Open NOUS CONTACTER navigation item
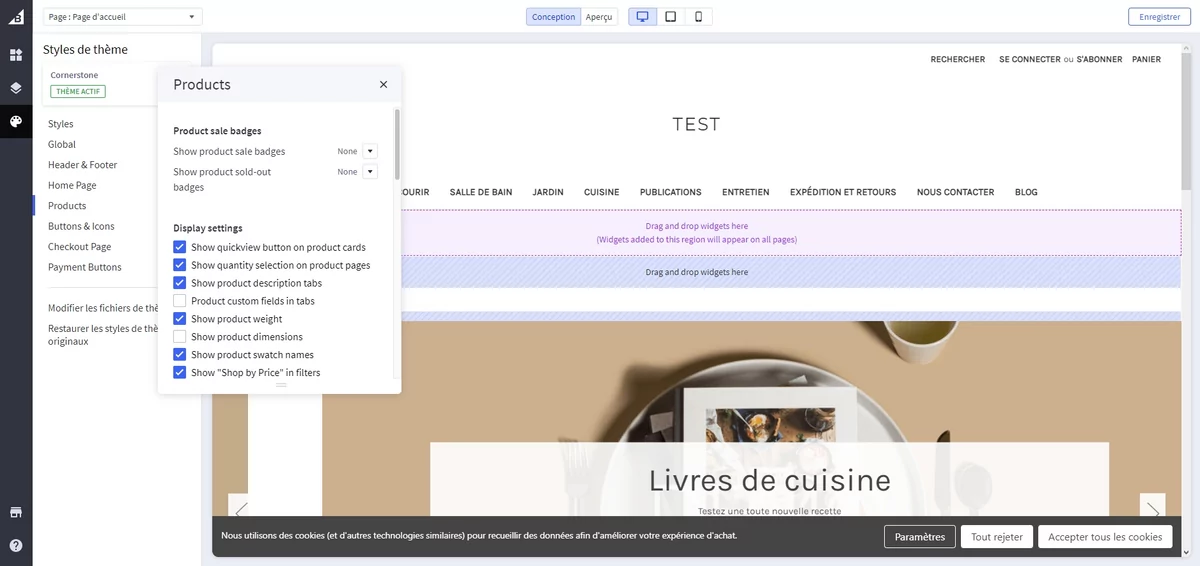 955,192
